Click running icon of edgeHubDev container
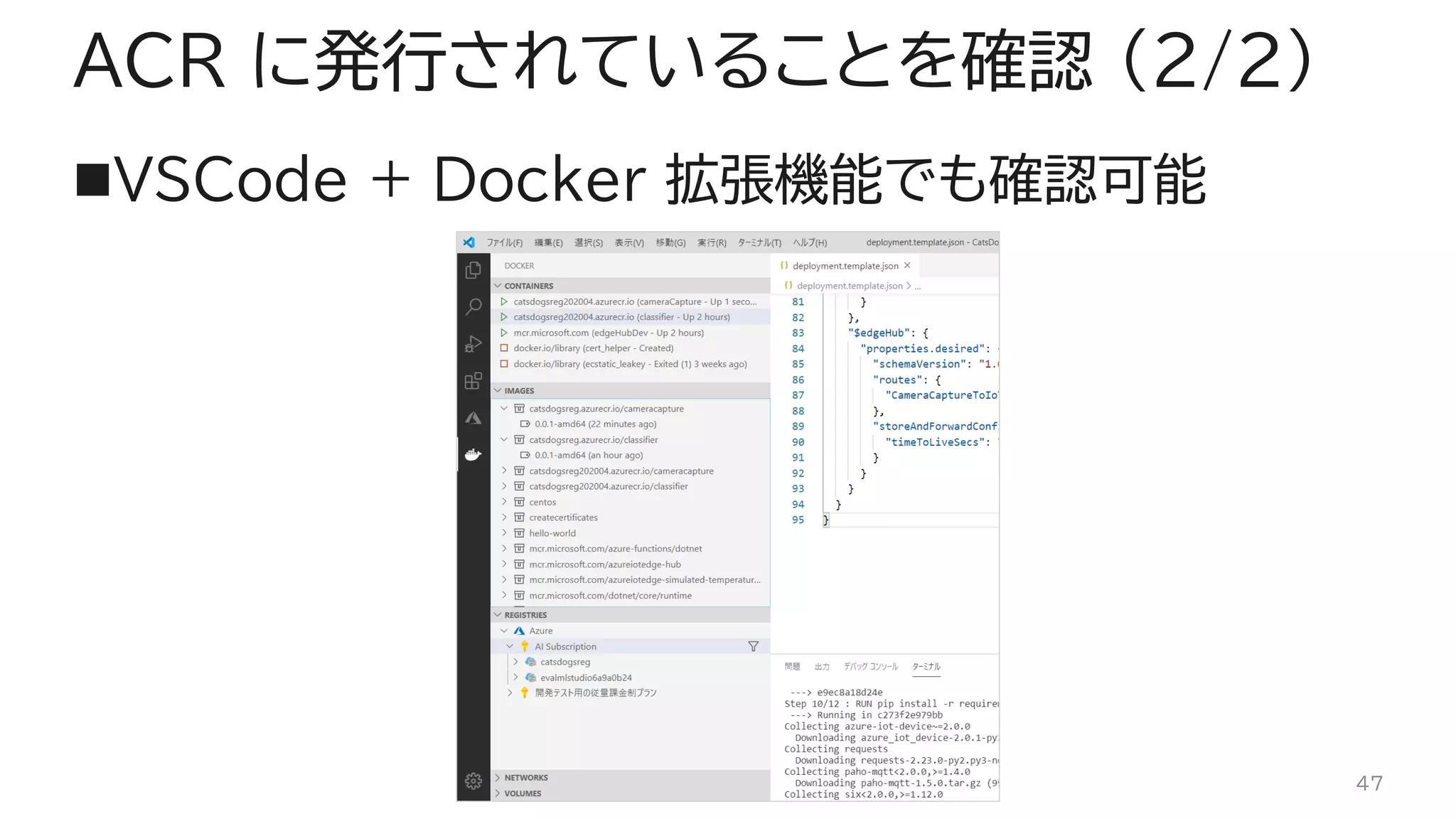The image size is (1456, 819). coord(504,333)
